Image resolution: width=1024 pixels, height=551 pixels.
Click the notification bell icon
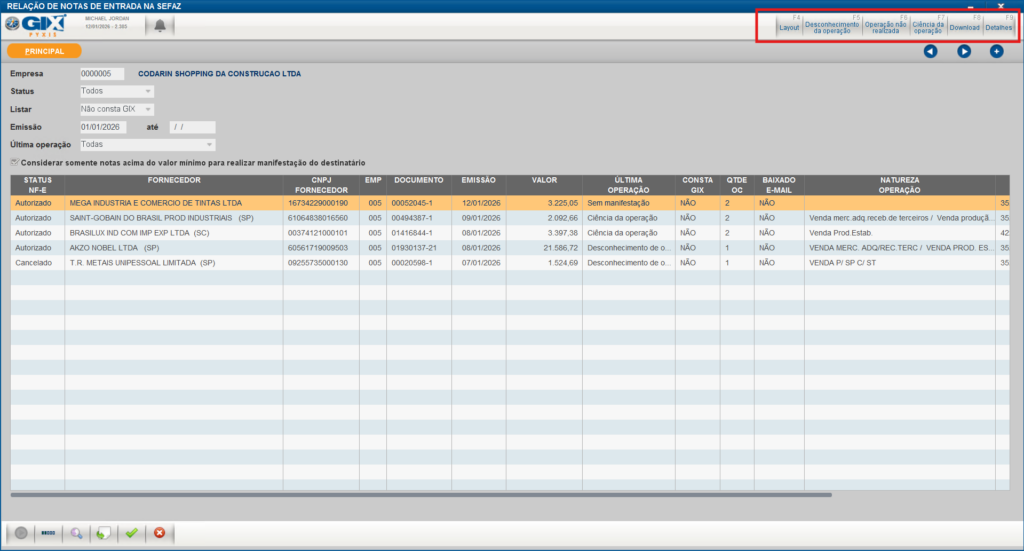(160, 26)
